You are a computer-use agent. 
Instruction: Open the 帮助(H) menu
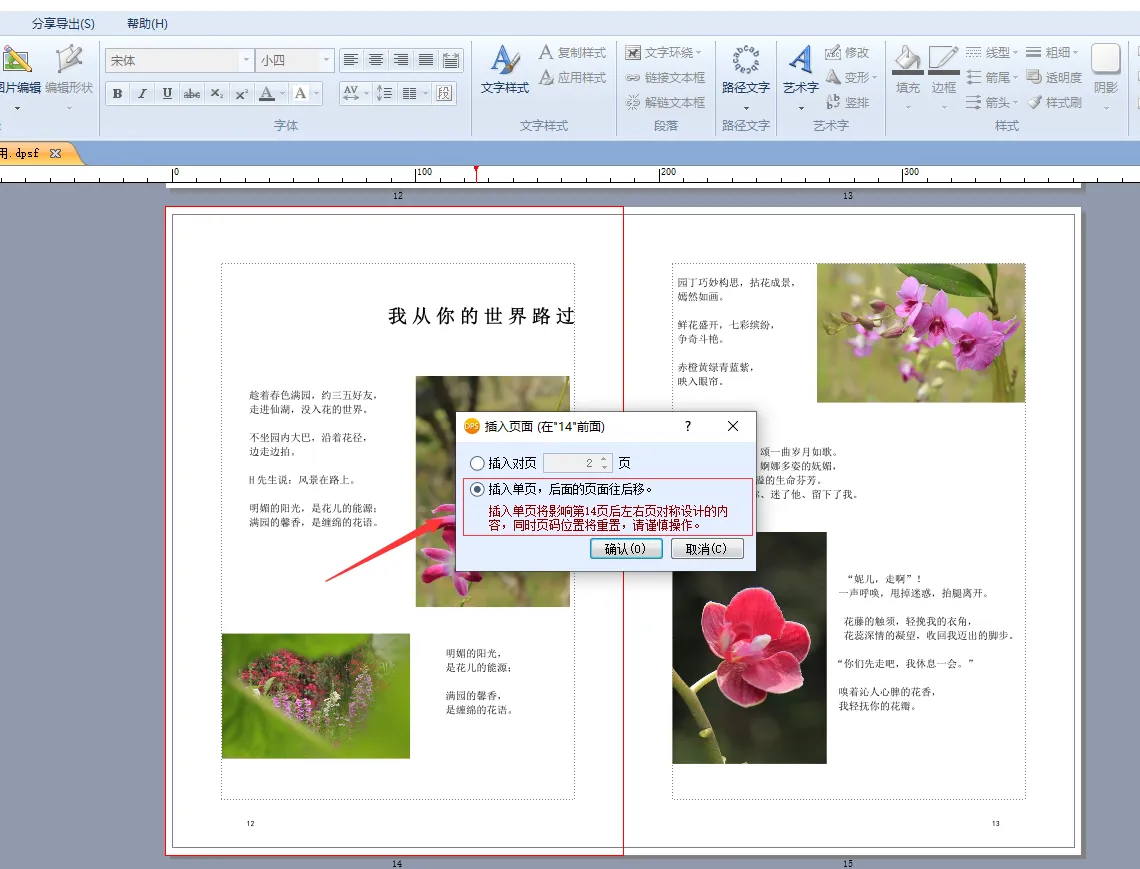[147, 23]
